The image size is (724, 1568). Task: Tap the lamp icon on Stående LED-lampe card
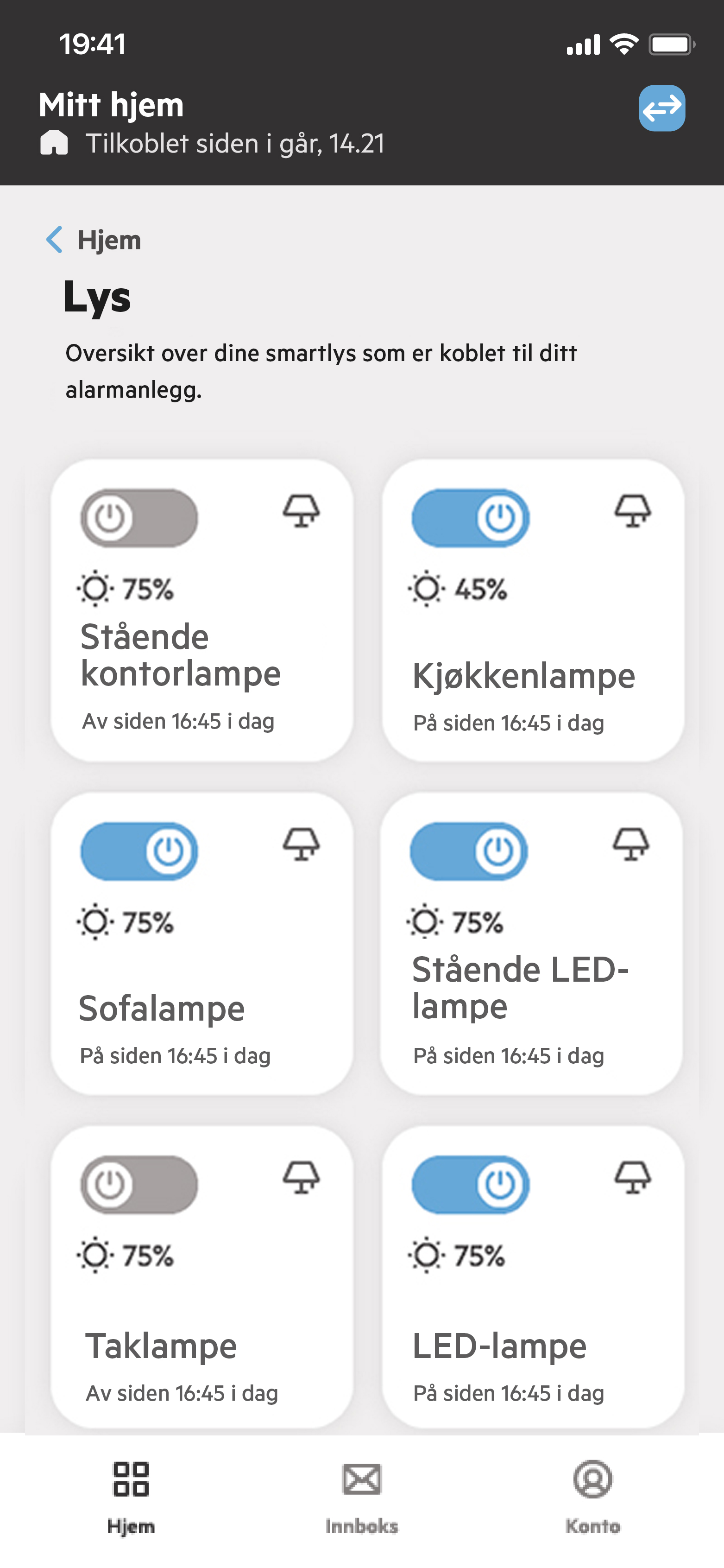click(x=630, y=844)
